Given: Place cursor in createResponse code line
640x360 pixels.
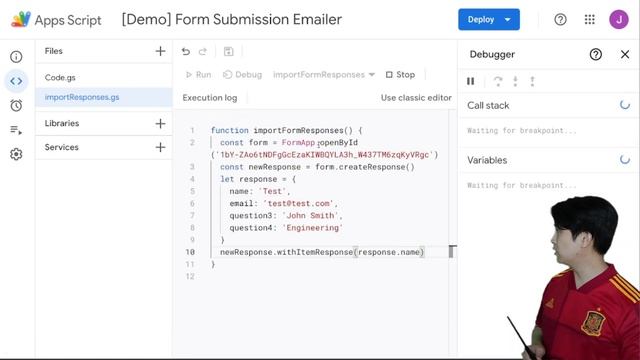Looking at the screenshot, I should (317, 167).
